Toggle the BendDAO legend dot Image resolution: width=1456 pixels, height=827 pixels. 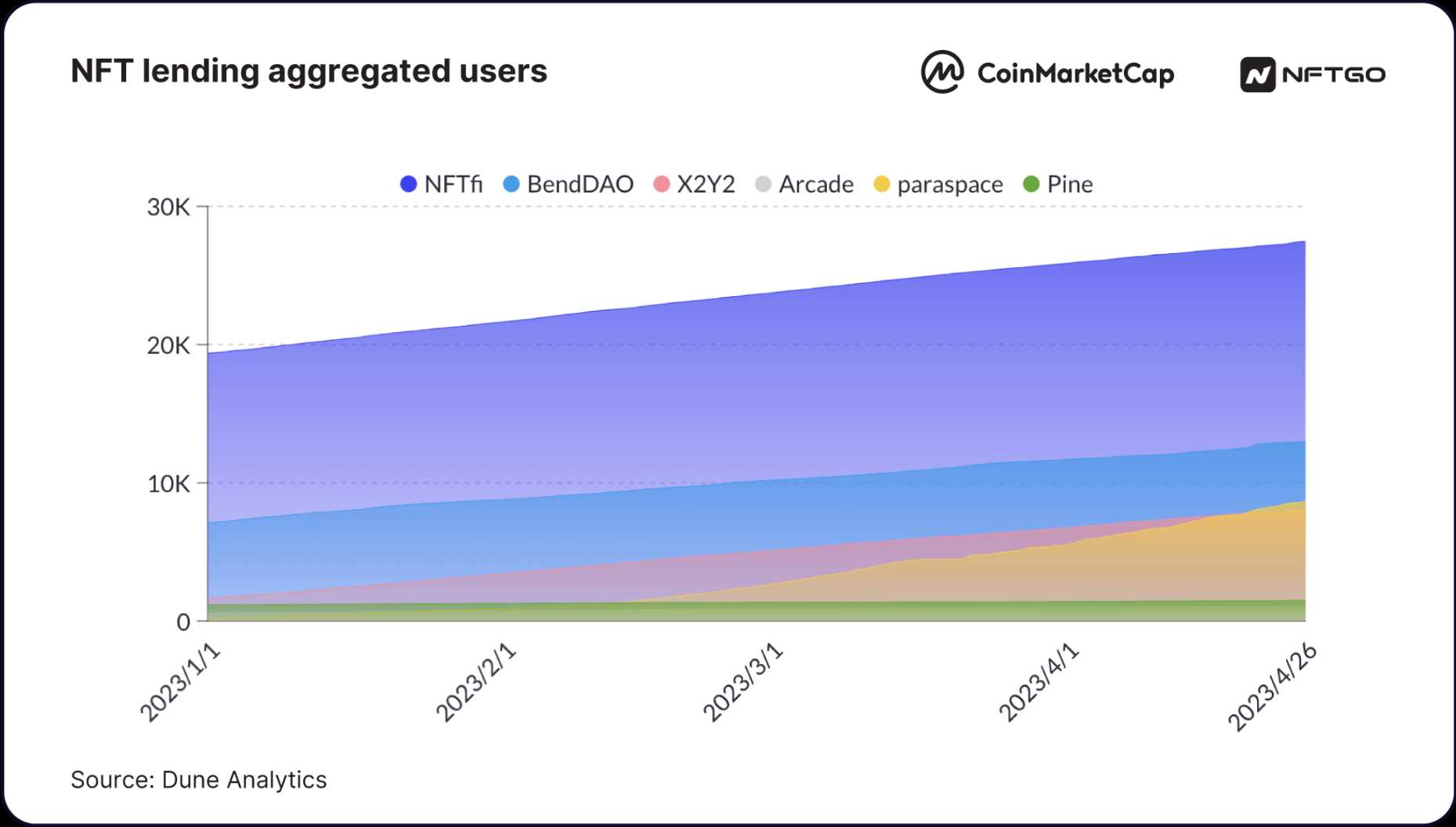point(511,184)
